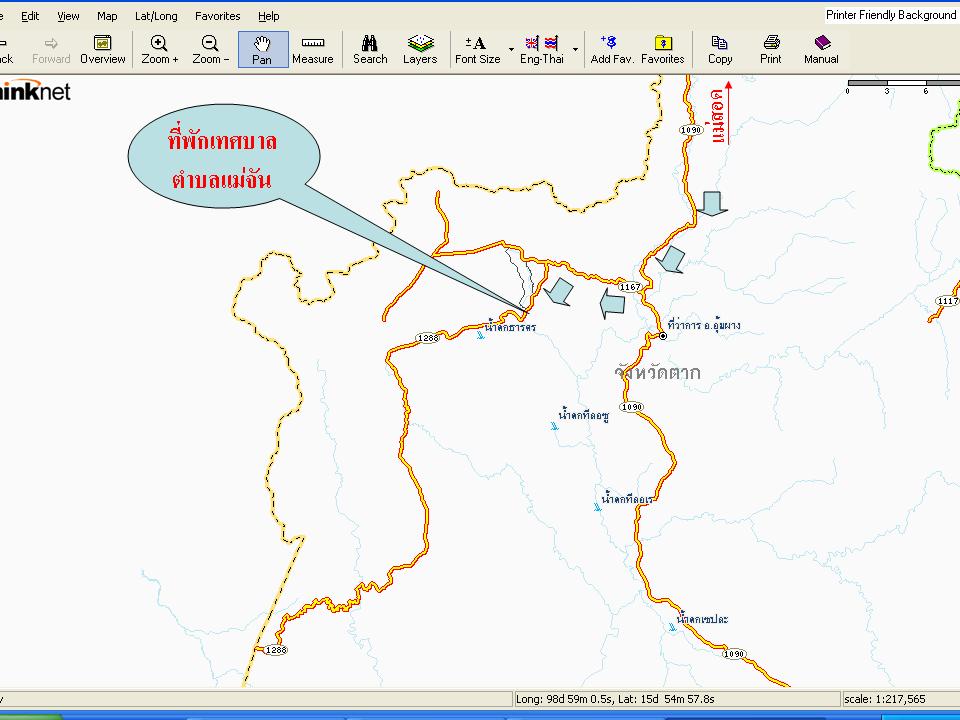The height and width of the screenshot is (720, 960).
Task: Copy the map using Copy icon
Action: [720, 49]
